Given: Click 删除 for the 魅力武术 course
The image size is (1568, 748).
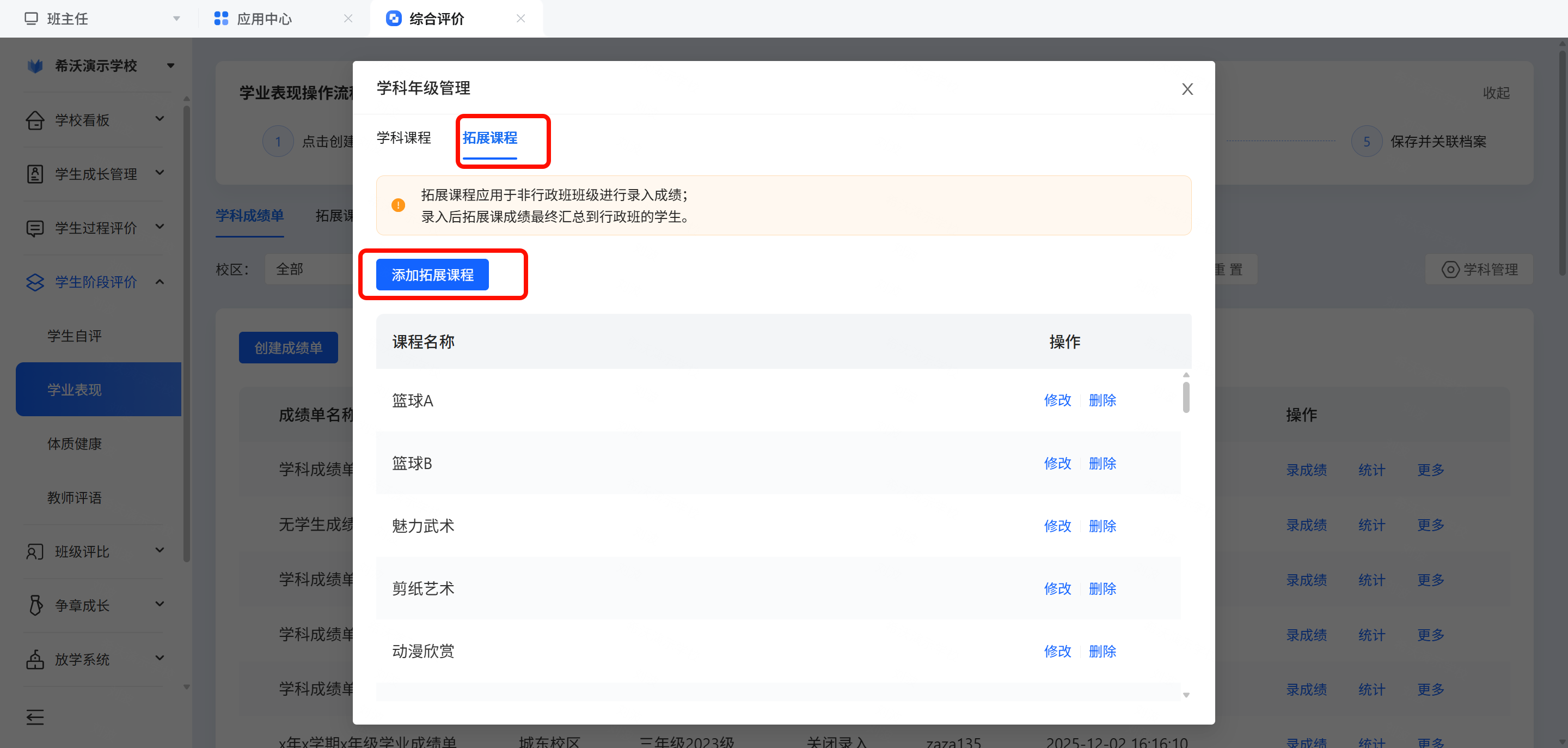Looking at the screenshot, I should click(x=1102, y=526).
